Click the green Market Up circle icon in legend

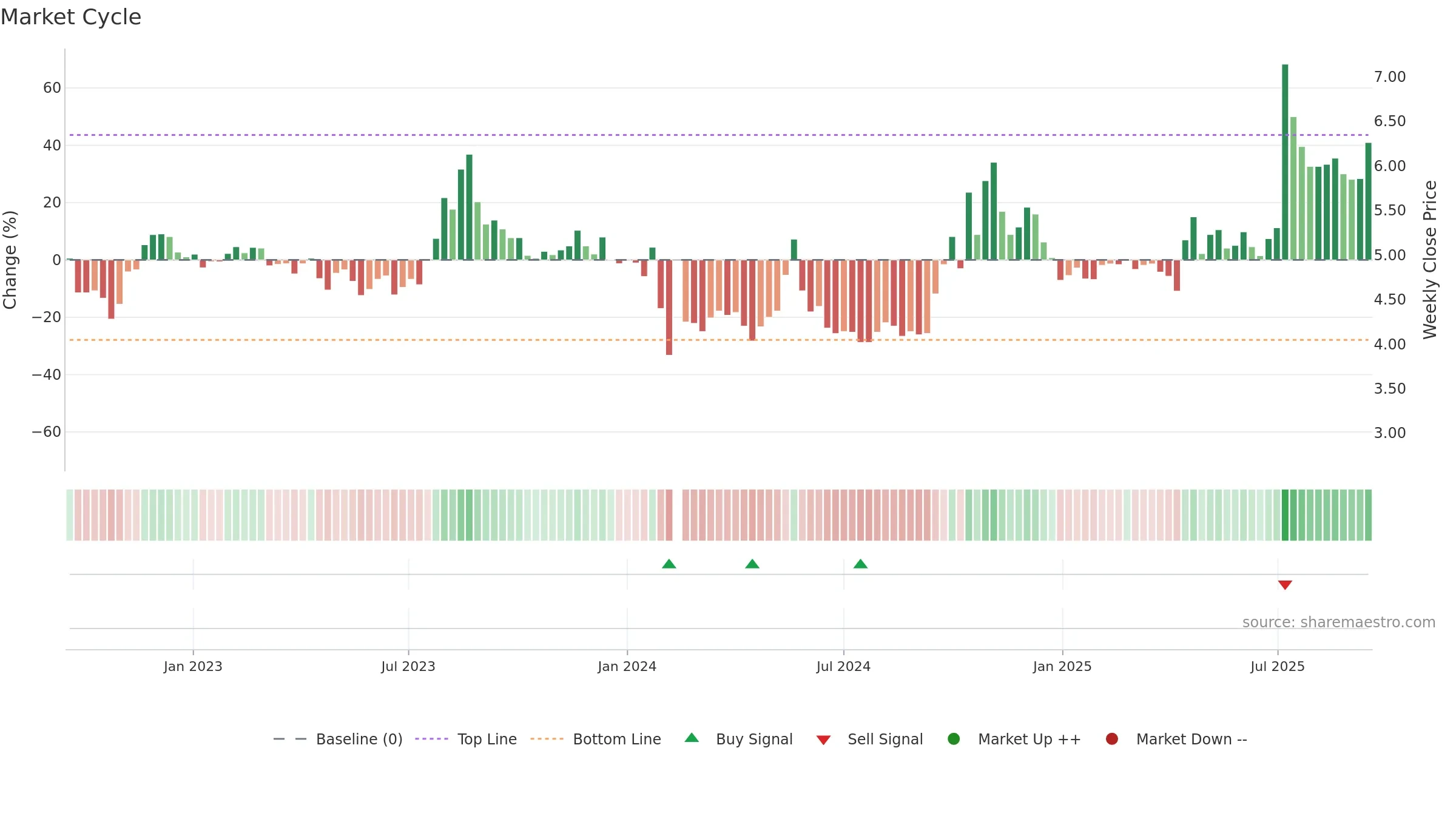tap(954, 739)
